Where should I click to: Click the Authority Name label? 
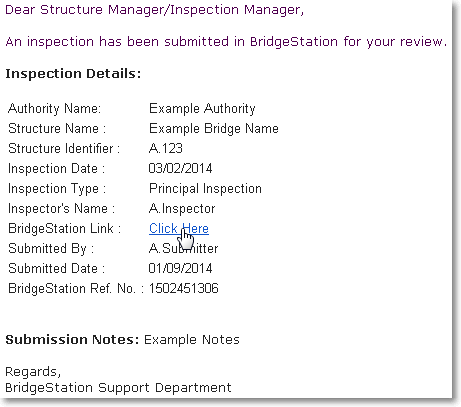pos(54,109)
